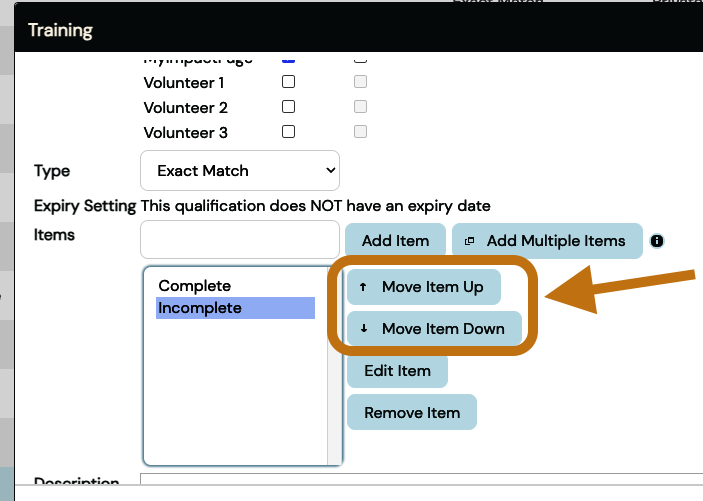The image size is (703, 501).
Task: Select Complete in the items list
Action: tap(195, 286)
